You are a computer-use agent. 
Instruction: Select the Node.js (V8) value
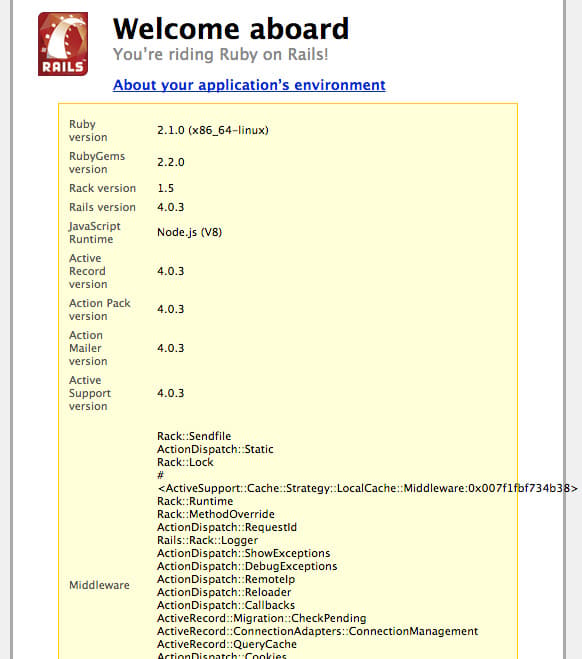tap(190, 232)
